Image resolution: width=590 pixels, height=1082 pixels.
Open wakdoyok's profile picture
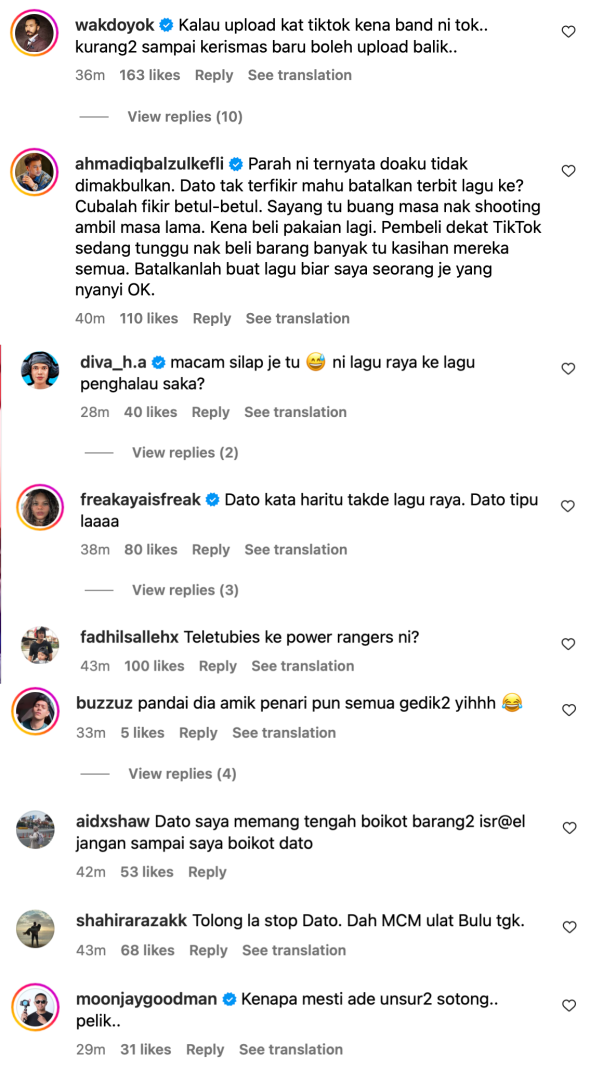(35, 32)
